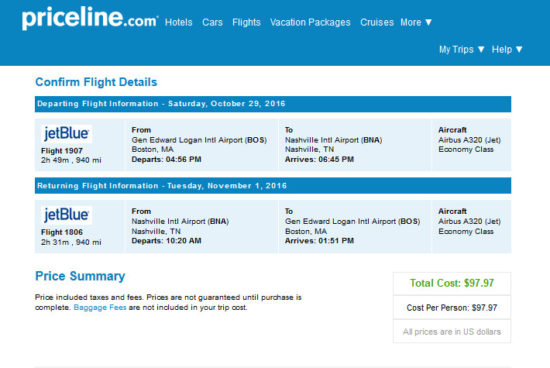Screen dimensions: 550x368
Task: Click the Confirm Flight Details heading
Action: pos(96,82)
